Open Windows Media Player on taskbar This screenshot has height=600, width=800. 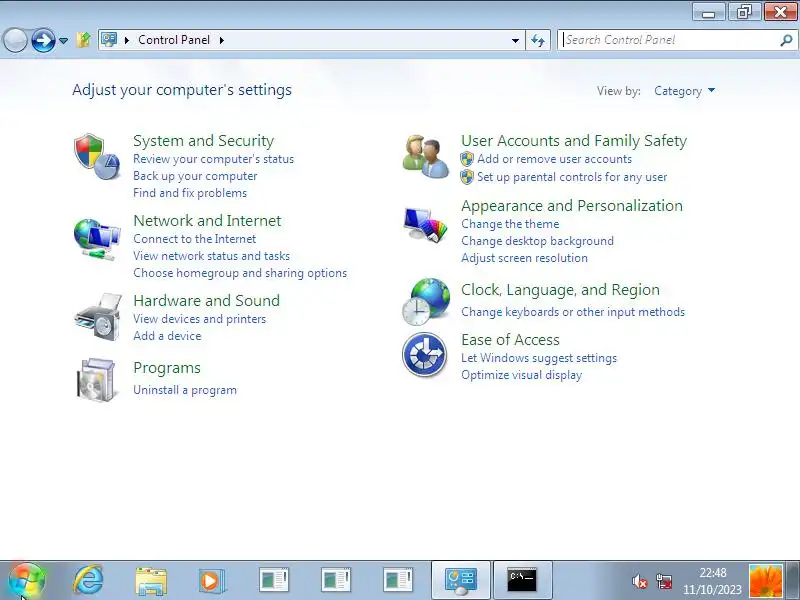click(x=211, y=581)
